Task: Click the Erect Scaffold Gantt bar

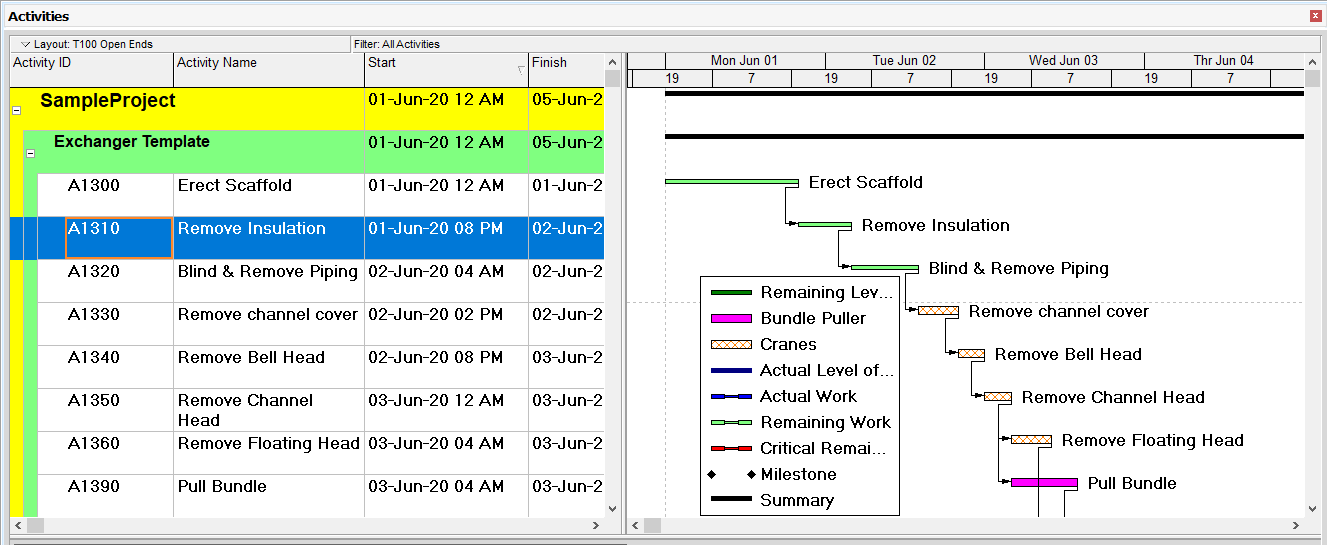Action: pos(731,182)
